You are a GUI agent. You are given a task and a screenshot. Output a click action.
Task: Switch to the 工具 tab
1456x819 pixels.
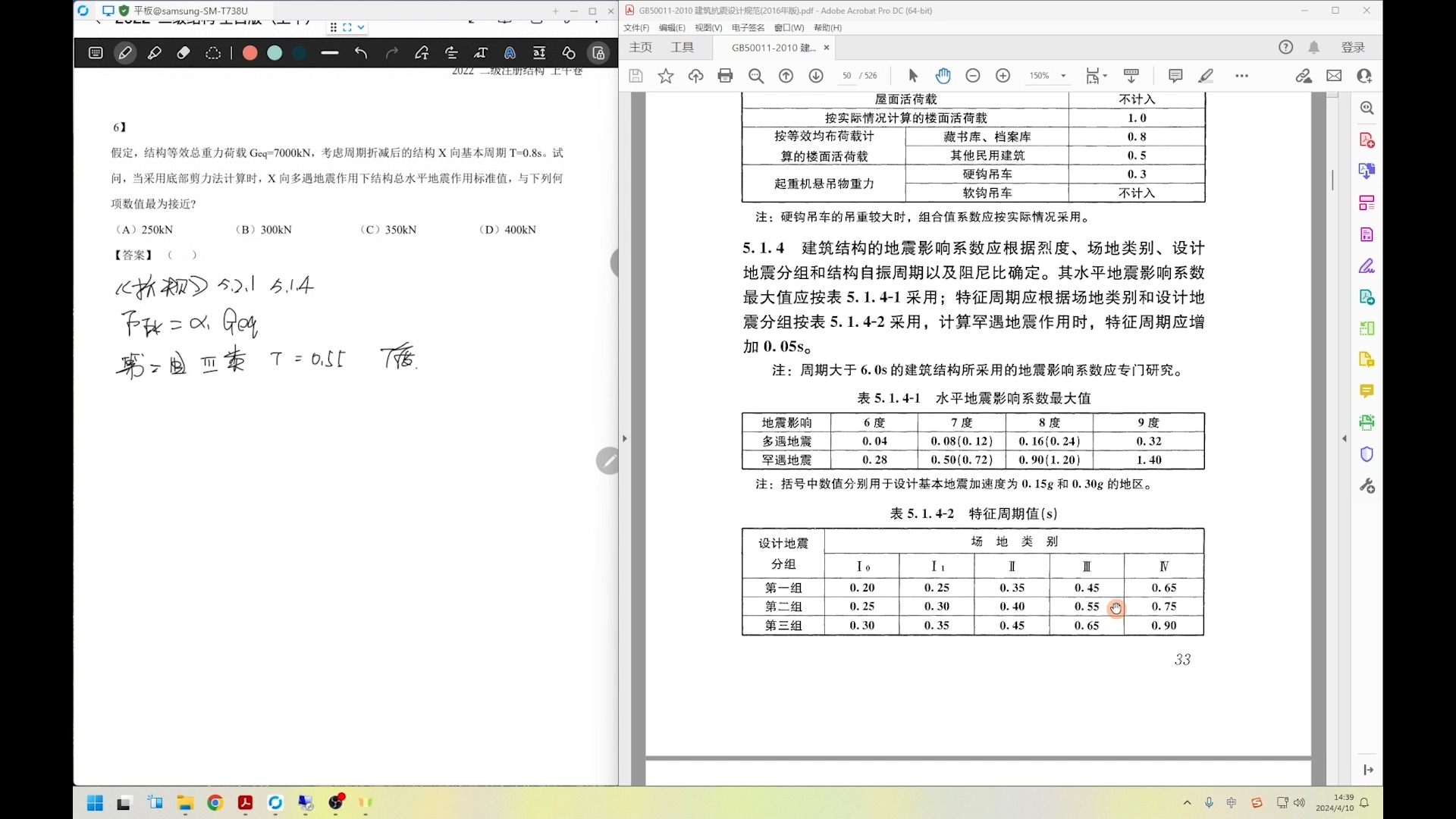click(682, 47)
